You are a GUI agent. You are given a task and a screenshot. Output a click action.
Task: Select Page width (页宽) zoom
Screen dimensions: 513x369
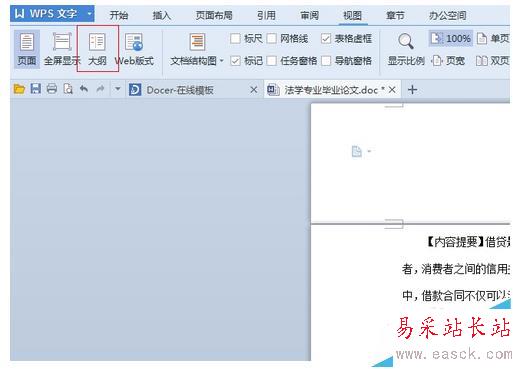[x=448, y=61]
